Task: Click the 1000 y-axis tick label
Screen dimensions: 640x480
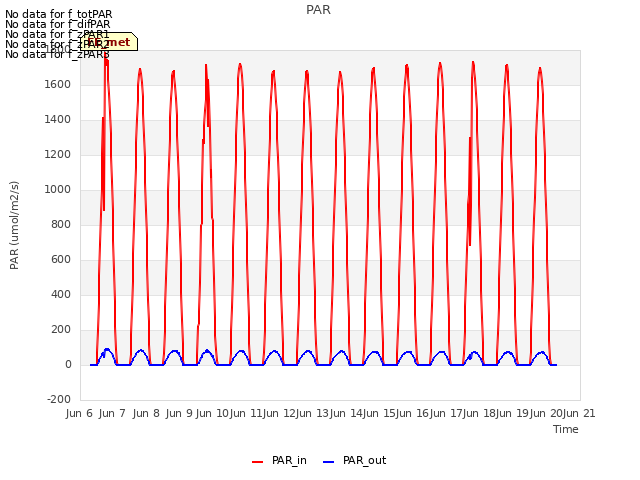Action: (58, 189)
